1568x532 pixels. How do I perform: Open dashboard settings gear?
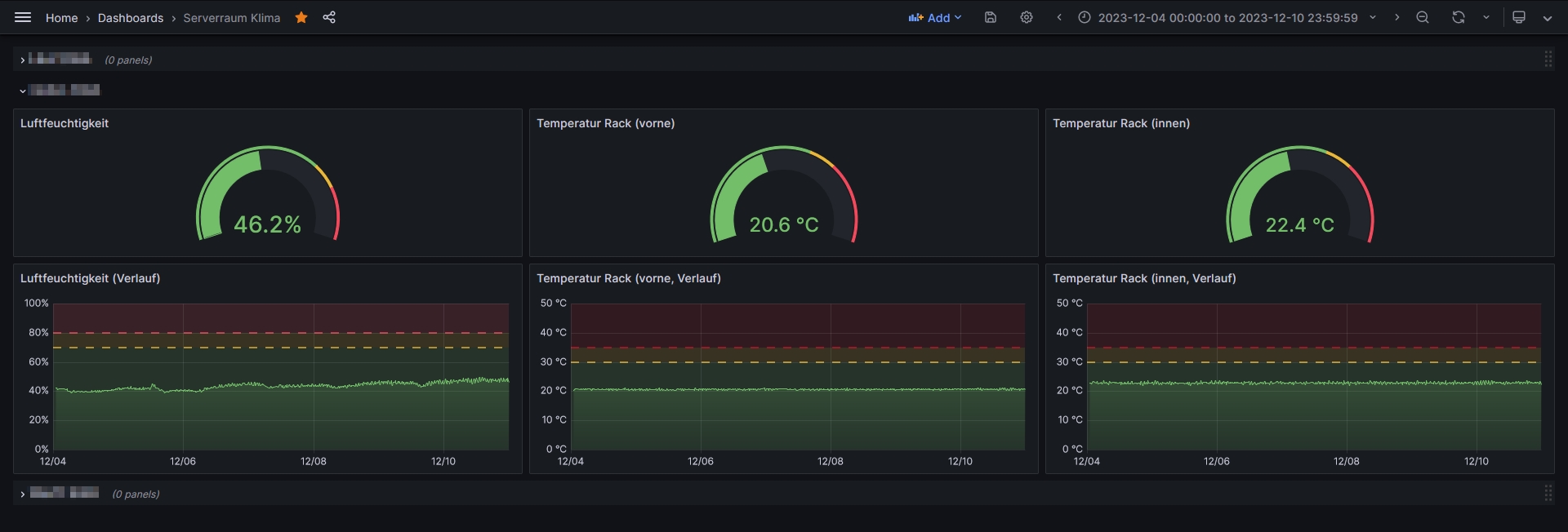pos(1027,17)
